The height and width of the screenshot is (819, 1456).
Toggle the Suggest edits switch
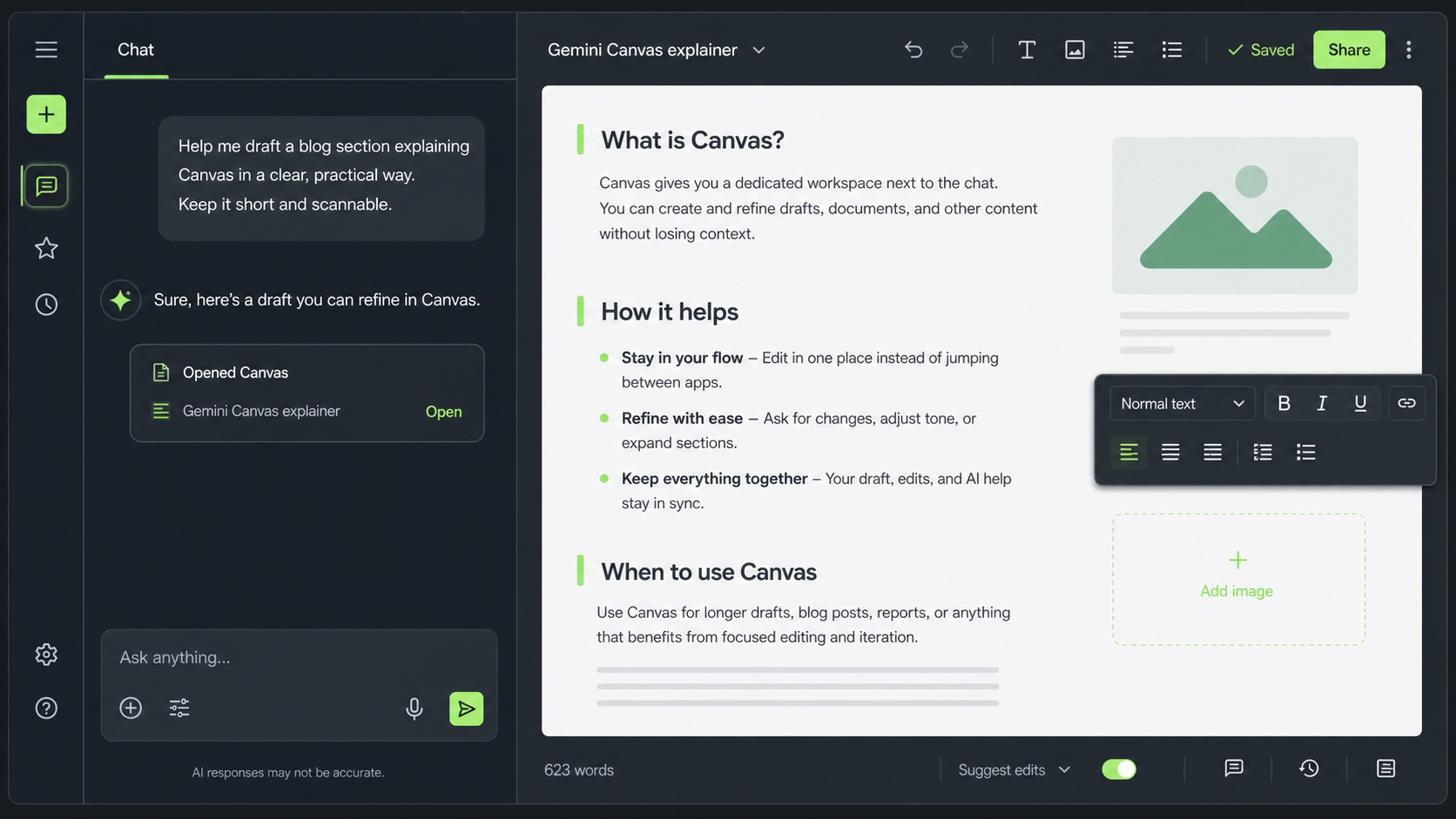coord(1119,769)
